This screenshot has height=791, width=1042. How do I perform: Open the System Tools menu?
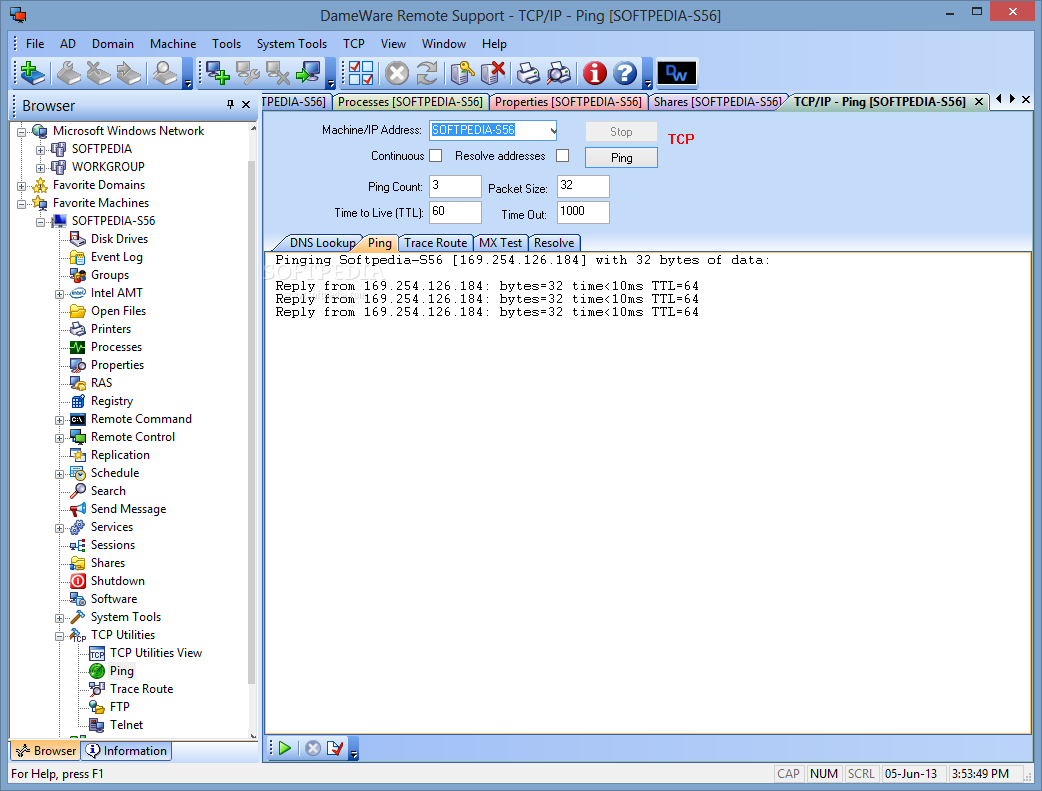[x=292, y=44]
